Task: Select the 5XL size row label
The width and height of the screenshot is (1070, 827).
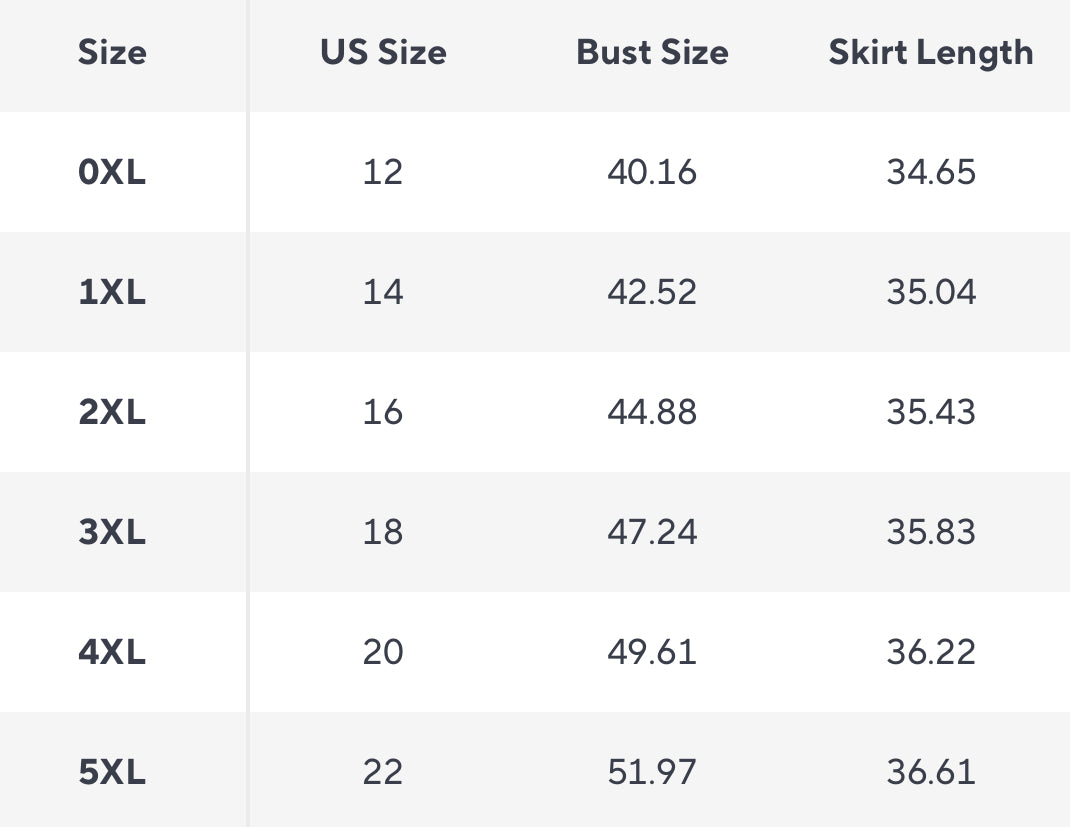Action: click(112, 772)
